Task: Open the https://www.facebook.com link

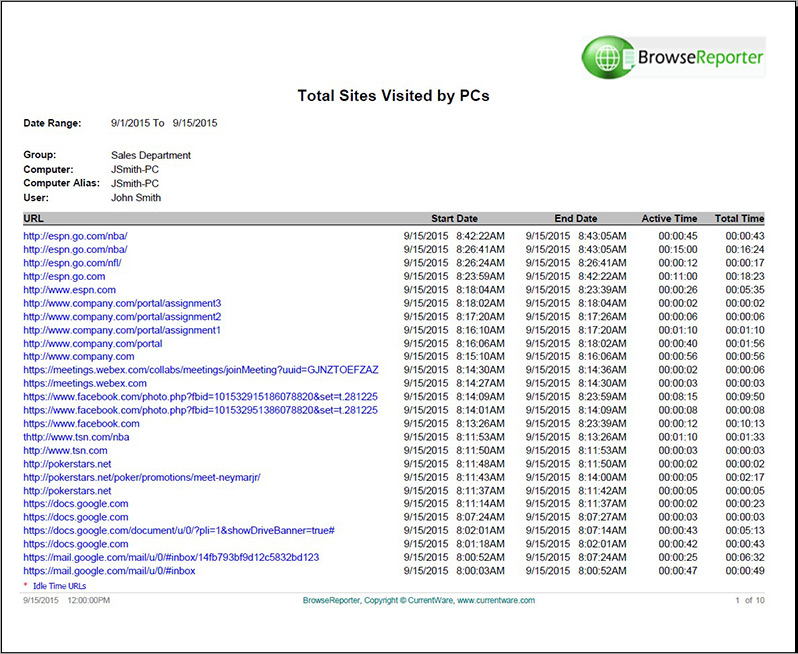Action: coord(81,423)
